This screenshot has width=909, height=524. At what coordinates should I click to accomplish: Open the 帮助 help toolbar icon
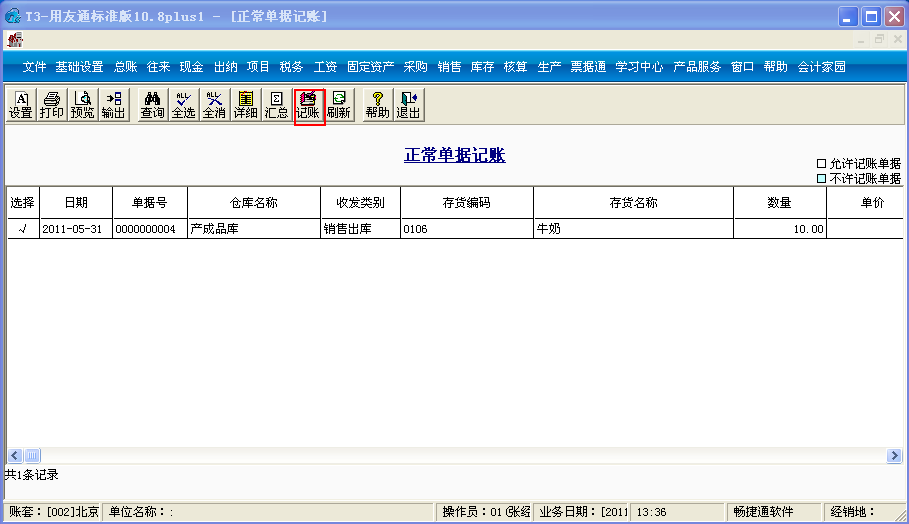point(377,105)
